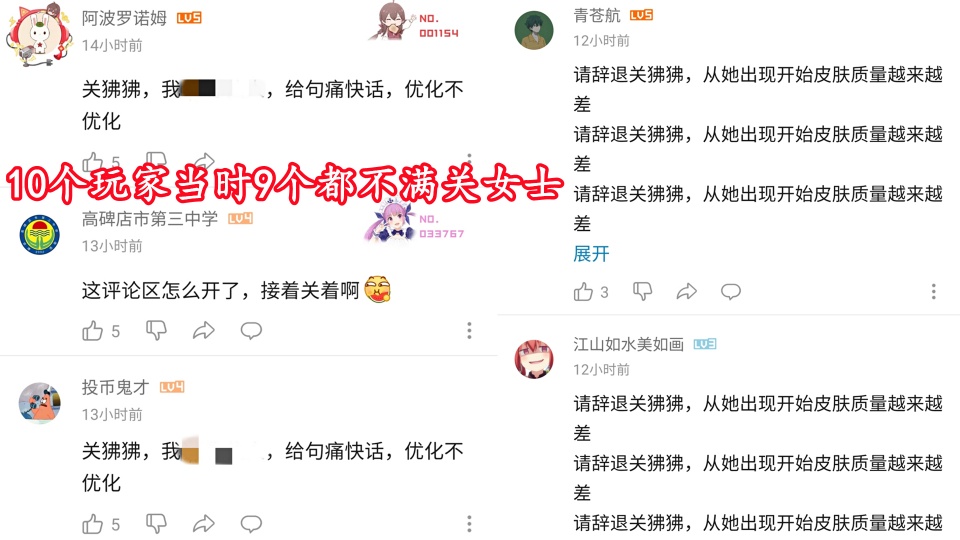The image size is (960, 540).
Task: Dislike the comment by 高碑店市第三中学
Action: click(x=156, y=331)
